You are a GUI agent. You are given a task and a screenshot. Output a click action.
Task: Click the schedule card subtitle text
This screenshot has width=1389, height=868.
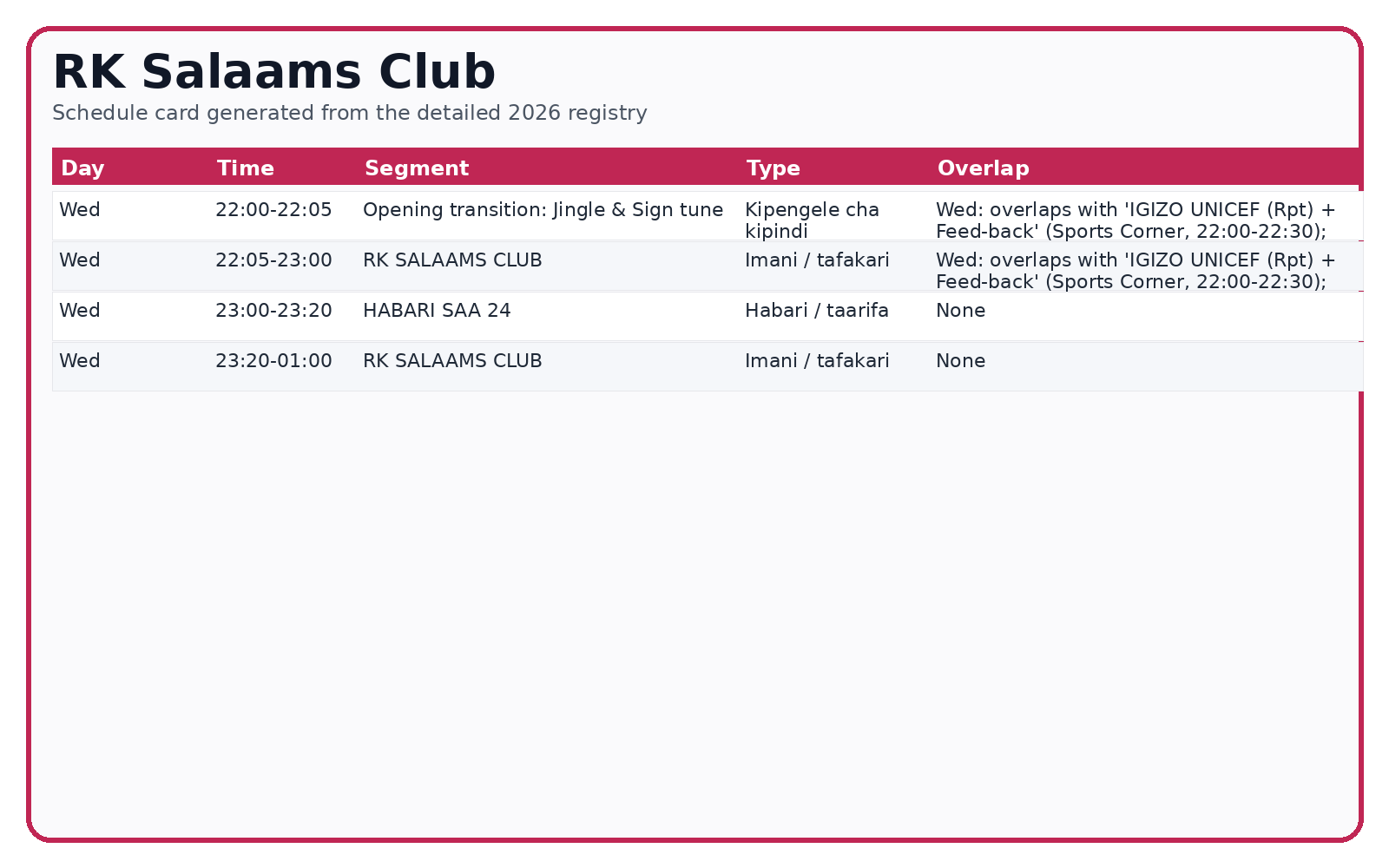[x=350, y=113]
